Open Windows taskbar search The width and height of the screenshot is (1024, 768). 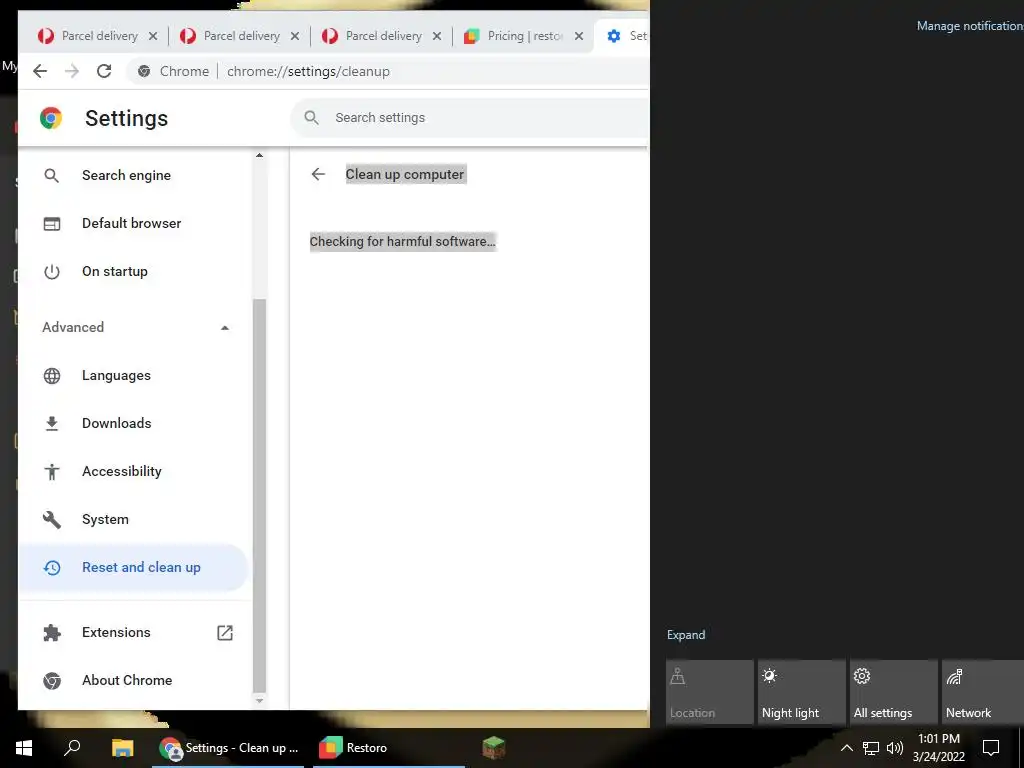pos(72,747)
